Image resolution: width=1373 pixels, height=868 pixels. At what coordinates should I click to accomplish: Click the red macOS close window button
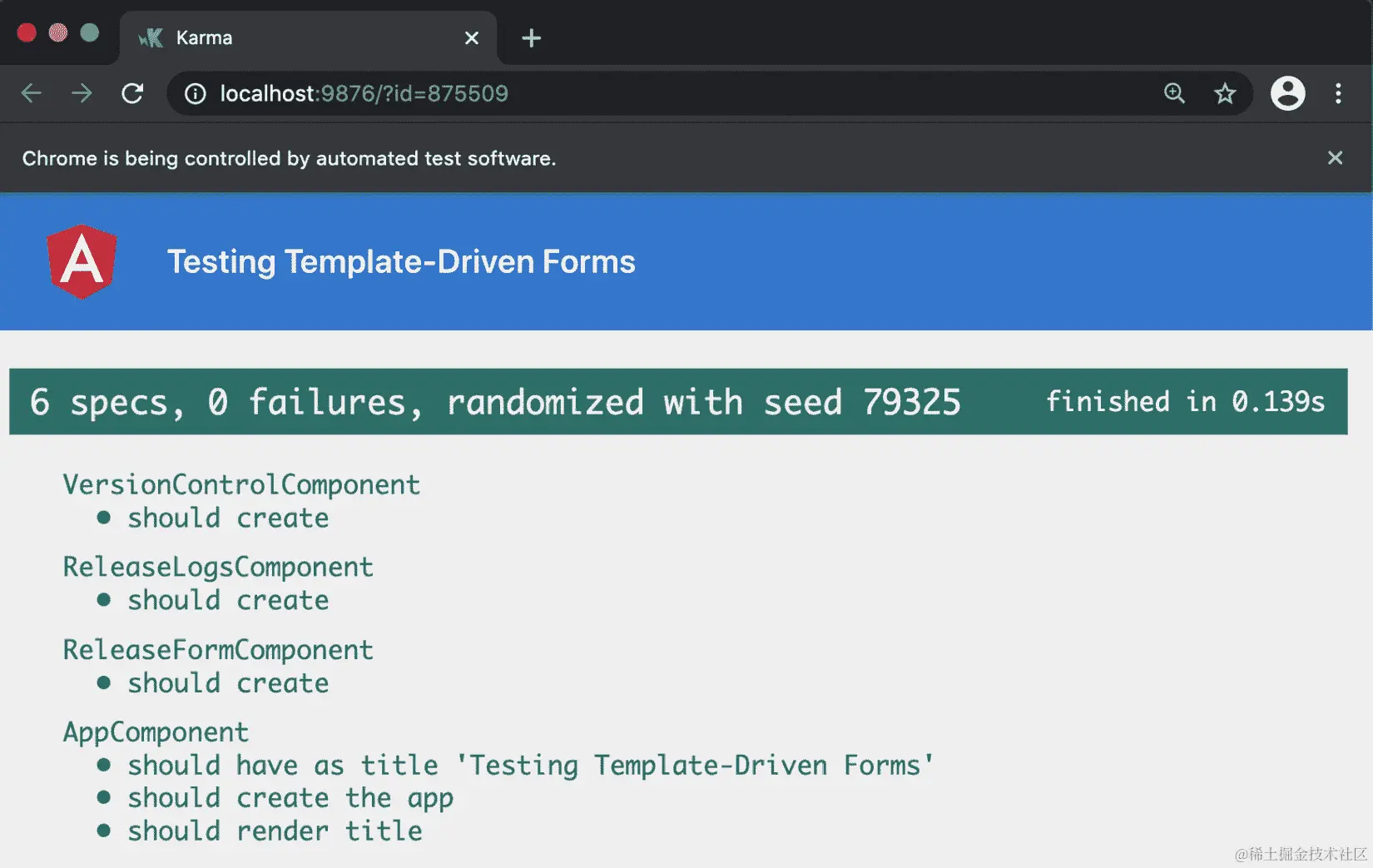click(27, 32)
